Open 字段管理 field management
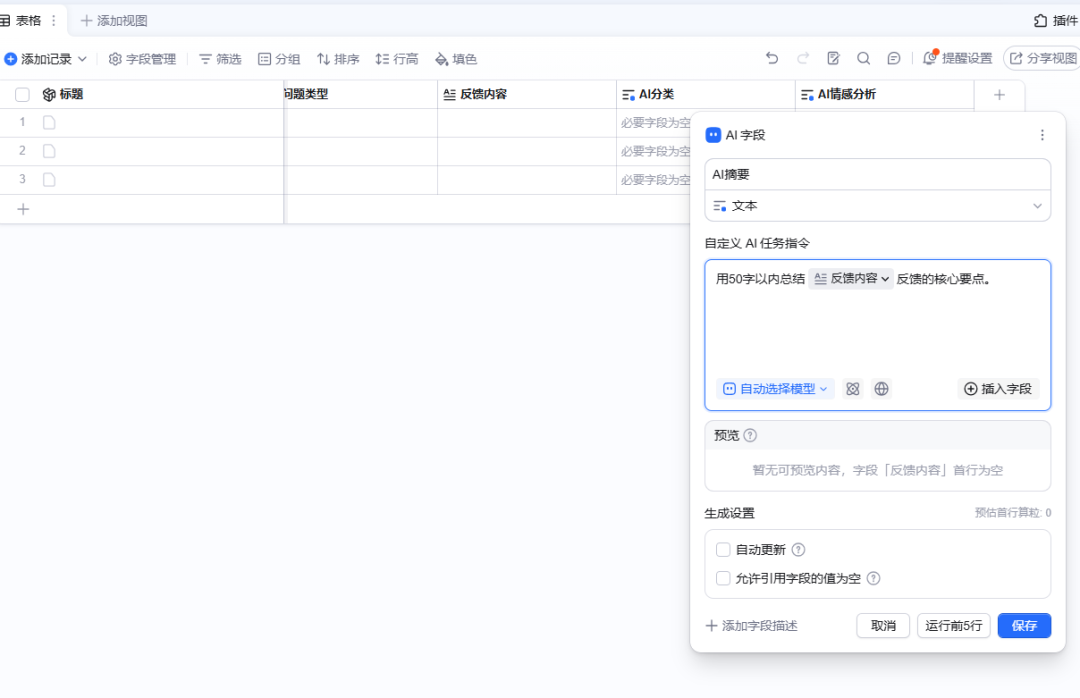Viewport: 1080px width, 698px height. pyautogui.click(x=143, y=59)
